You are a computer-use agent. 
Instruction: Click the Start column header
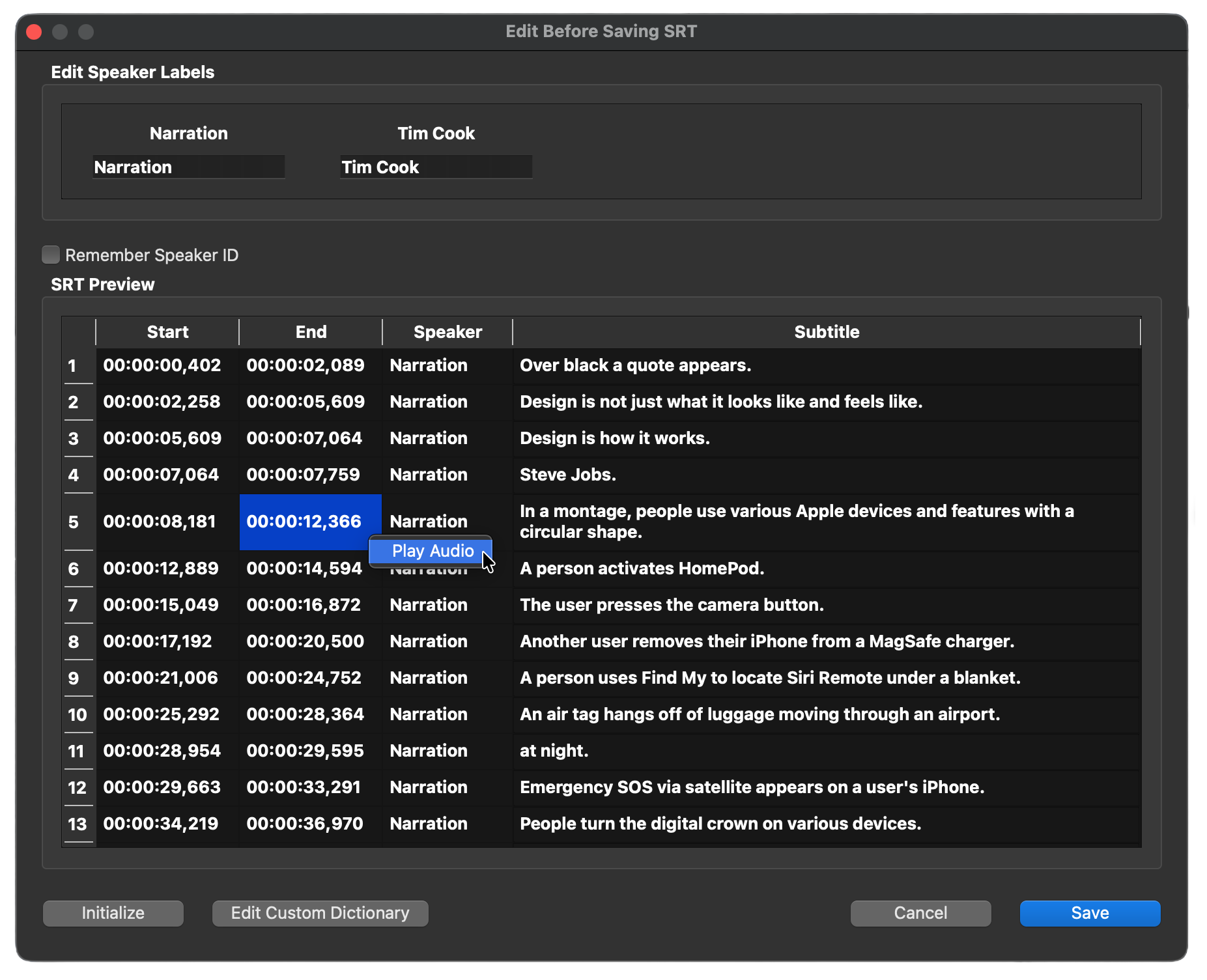coord(167,332)
